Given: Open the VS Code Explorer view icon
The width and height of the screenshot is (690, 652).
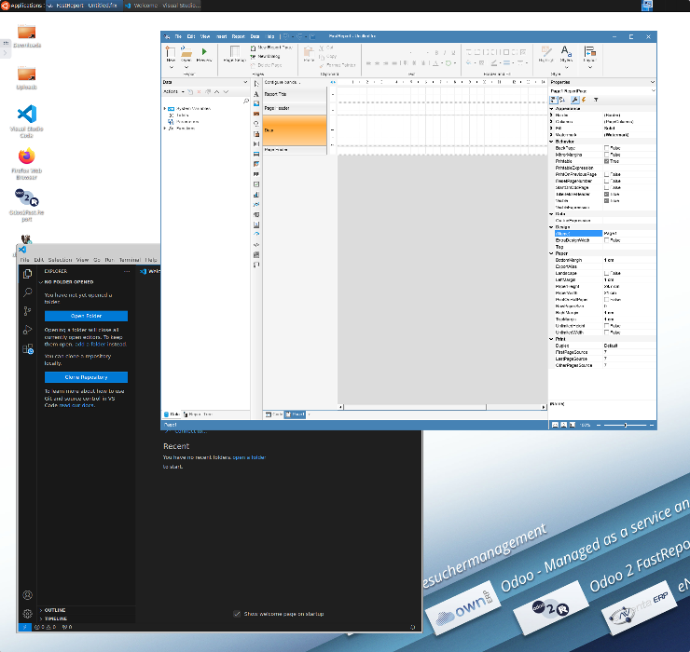Looking at the screenshot, I should pyautogui.click(x=28, y=273).
